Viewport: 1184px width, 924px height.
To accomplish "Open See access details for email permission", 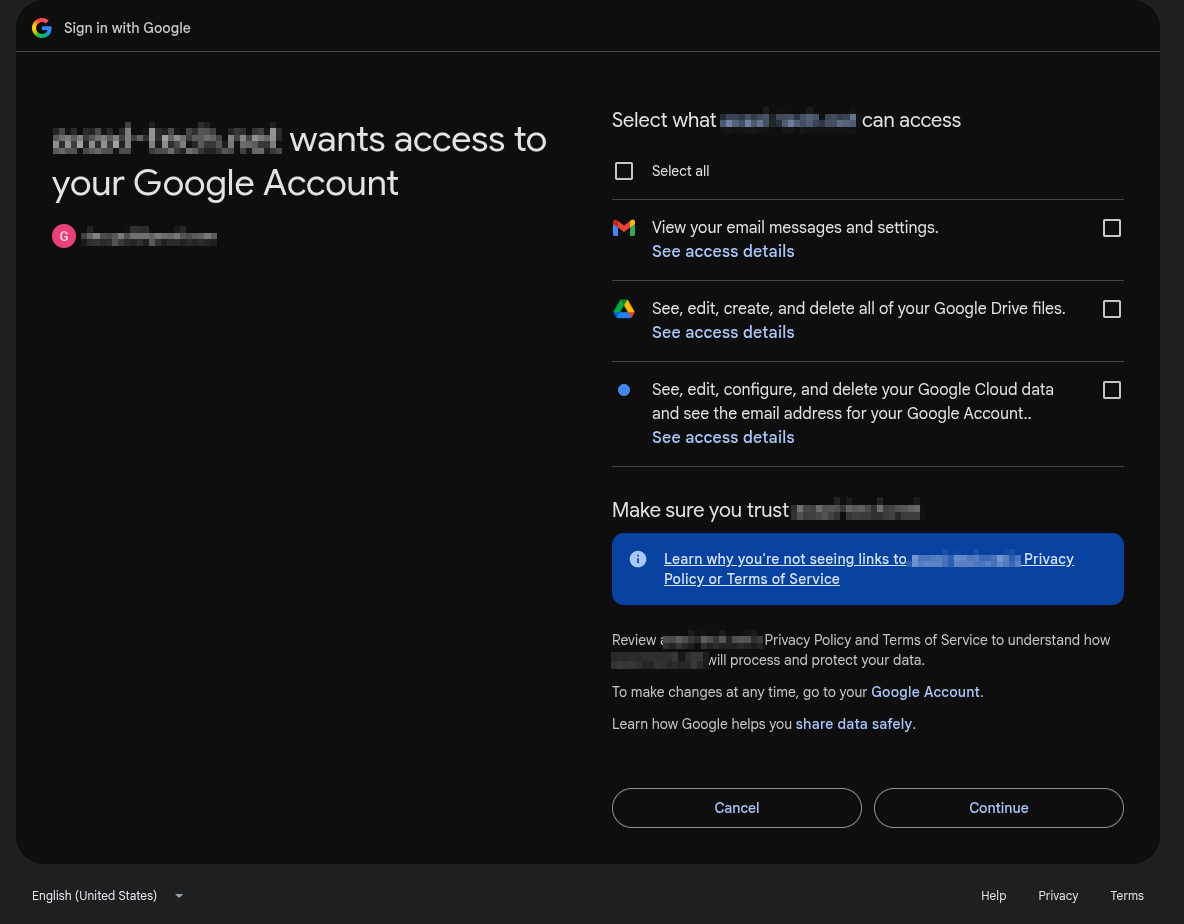I will pos(723,251).
